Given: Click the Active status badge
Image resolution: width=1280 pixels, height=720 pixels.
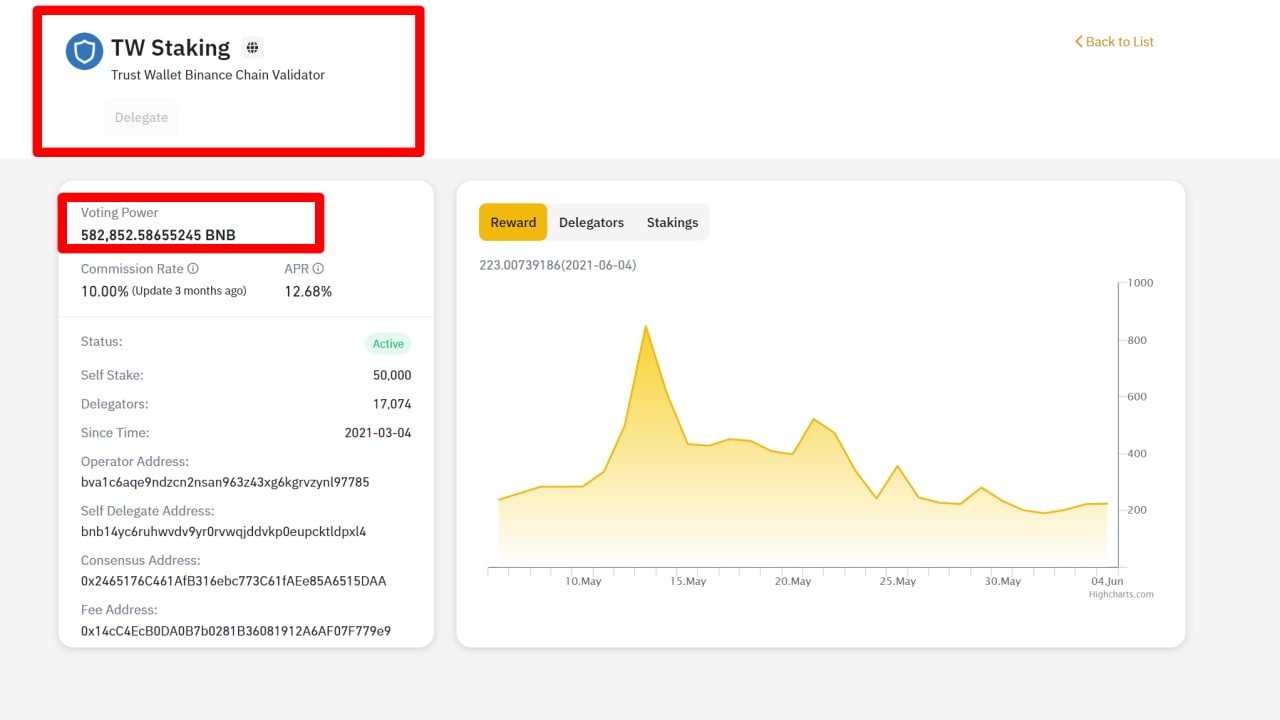Looking at the screenshot, I should (x=388, y=344).
